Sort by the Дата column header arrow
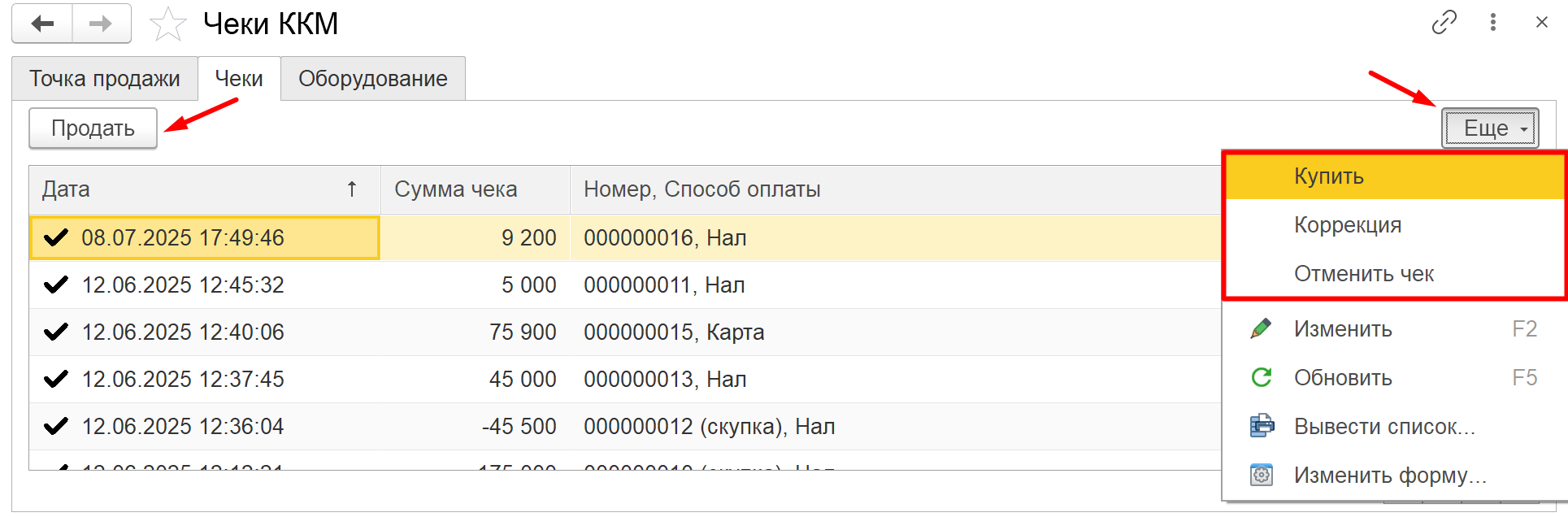The height and width of the screenshot is (517, 1568). 352,189
